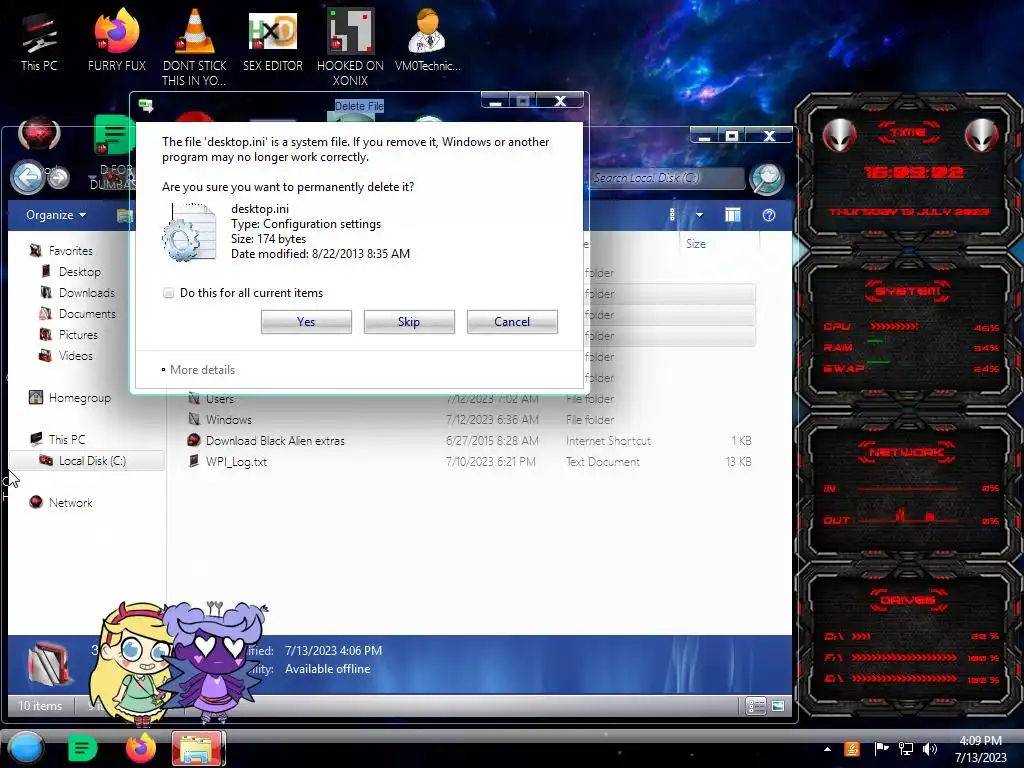Click the orange tray icon
The width and height of the screenshot is (1024, 768).
tap(852, 749)
